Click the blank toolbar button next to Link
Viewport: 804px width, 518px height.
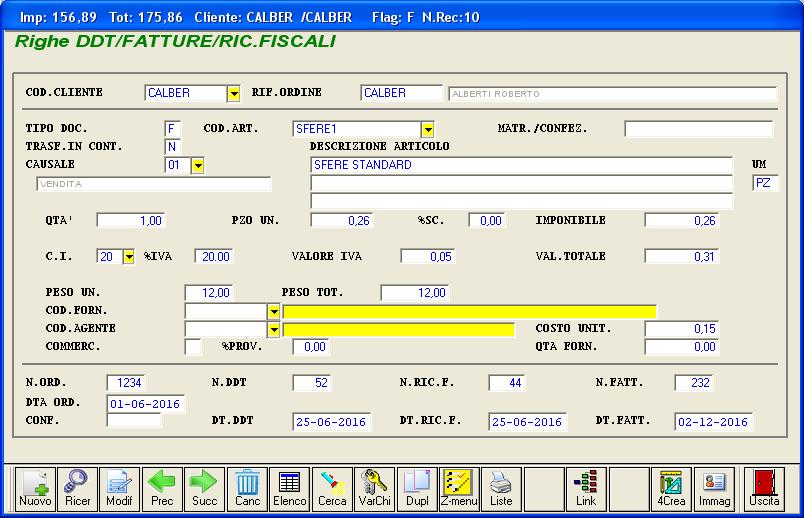point(629,489)
